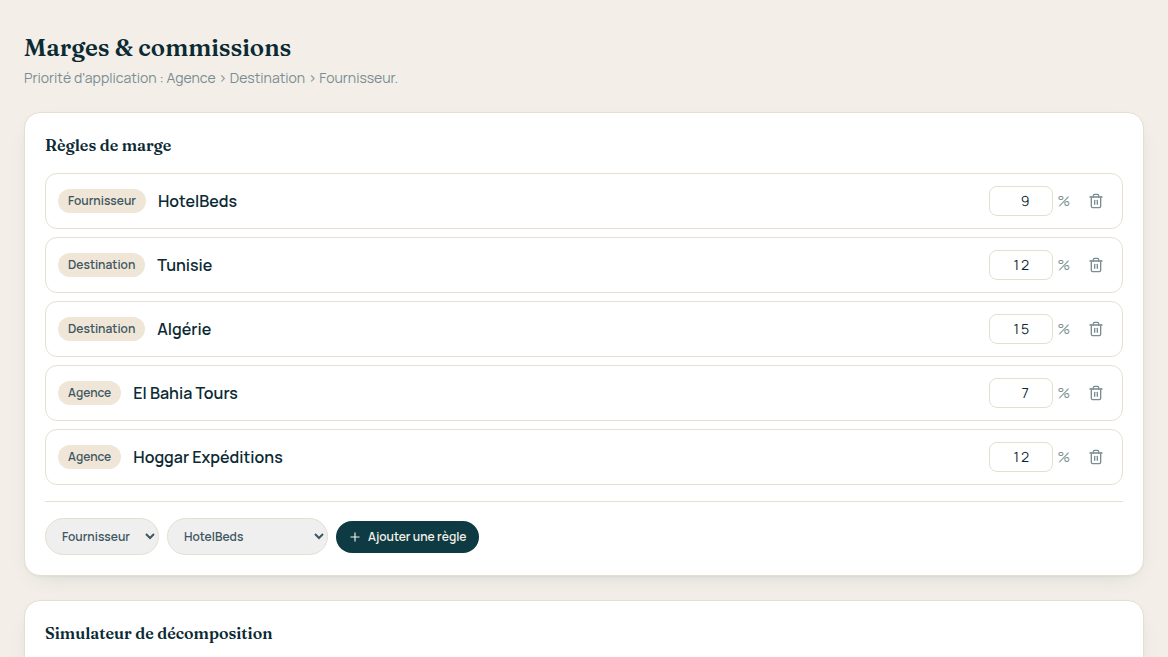
Task: Click the Priorité d'application subtitle text
Action: coord(211,78)
